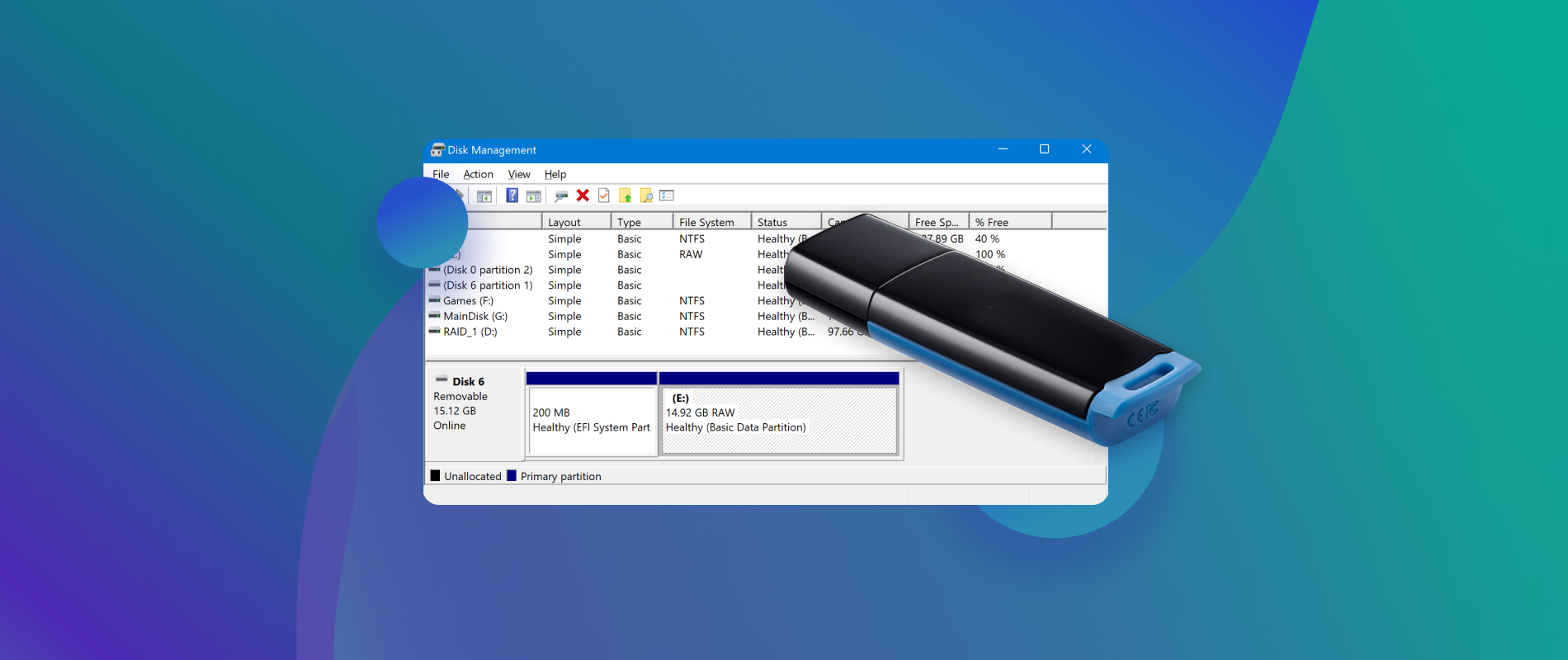This screenshot has width=1568, height=660.
Task: Sort by the % Free column header
Action: (x=1010, y=222)
